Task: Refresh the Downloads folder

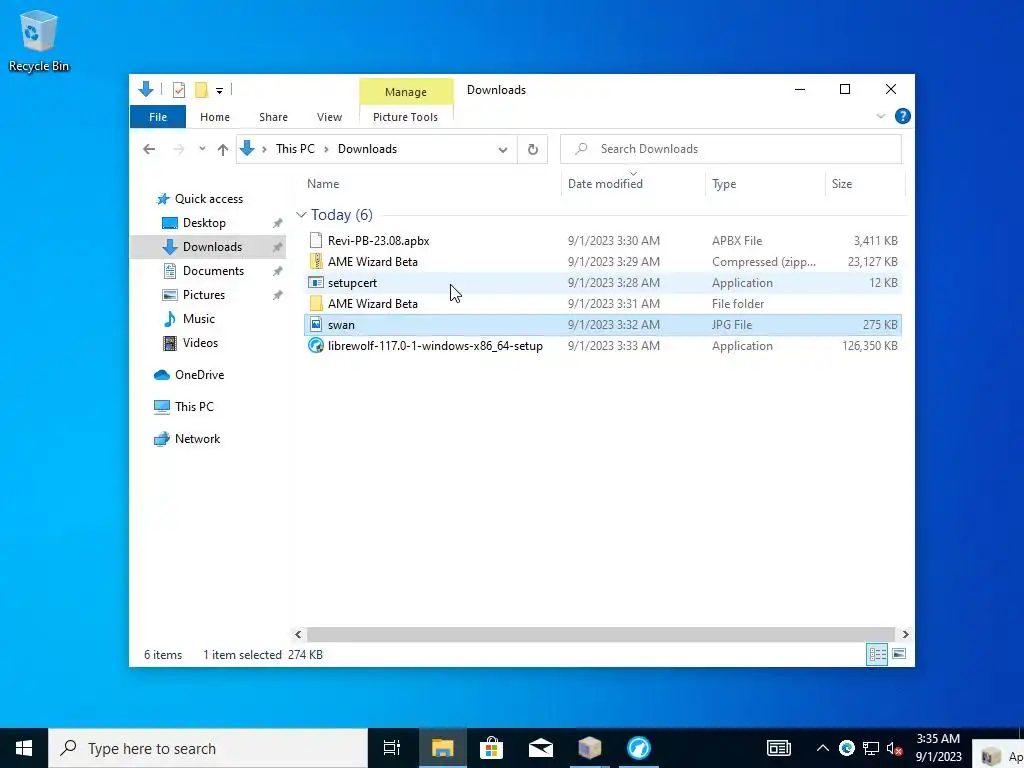Action: [x=533, y=150]
